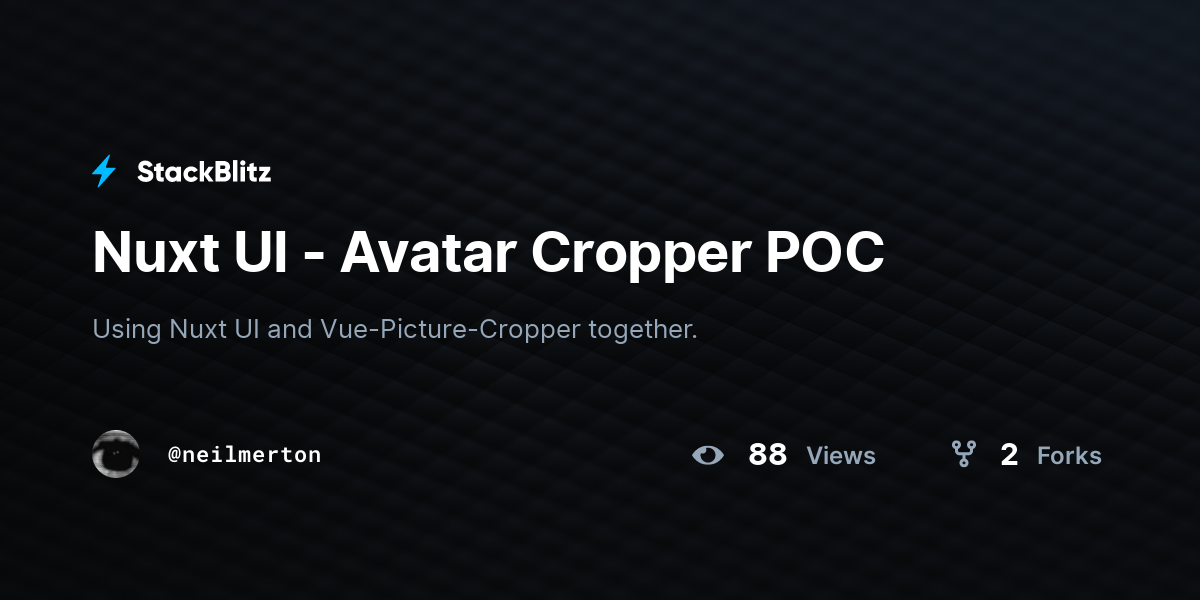This screenshot has height=600, width=1200.
Task: Click the hyphen in the title
Action: pyautogui.click(x=312, y=258)
